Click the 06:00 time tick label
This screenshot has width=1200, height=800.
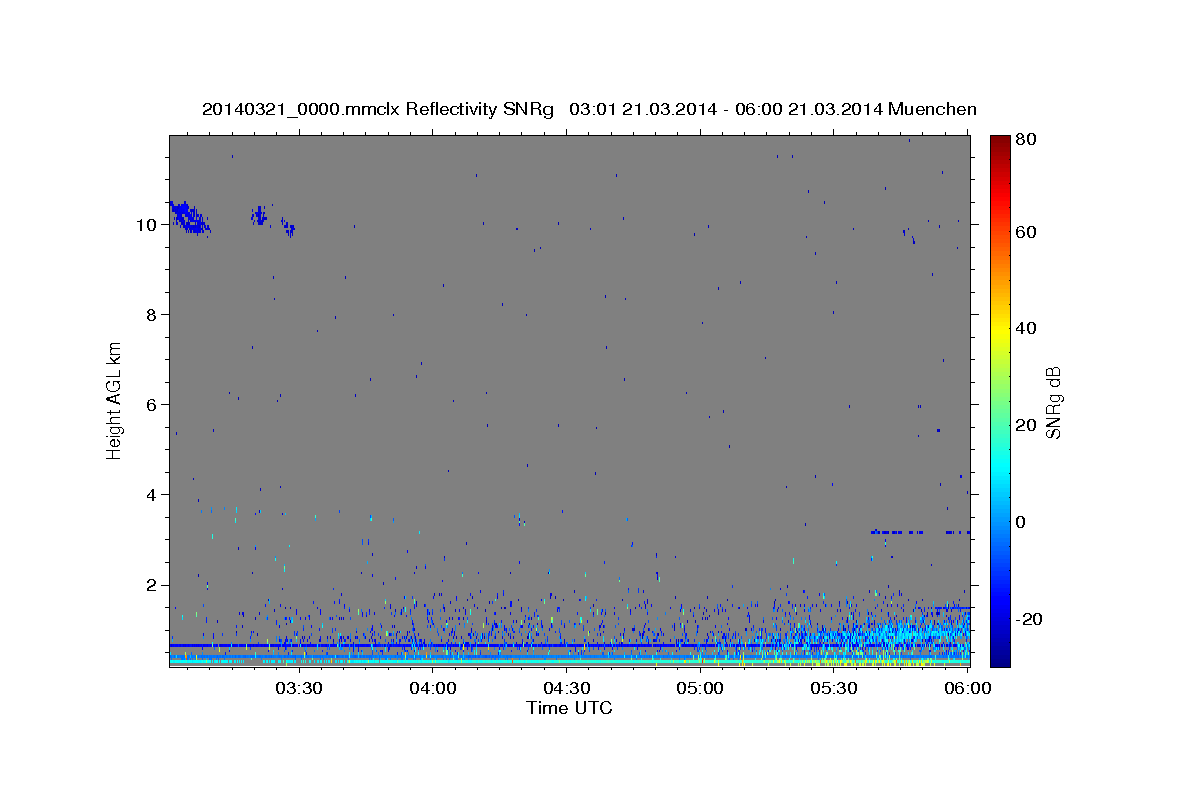968,689
